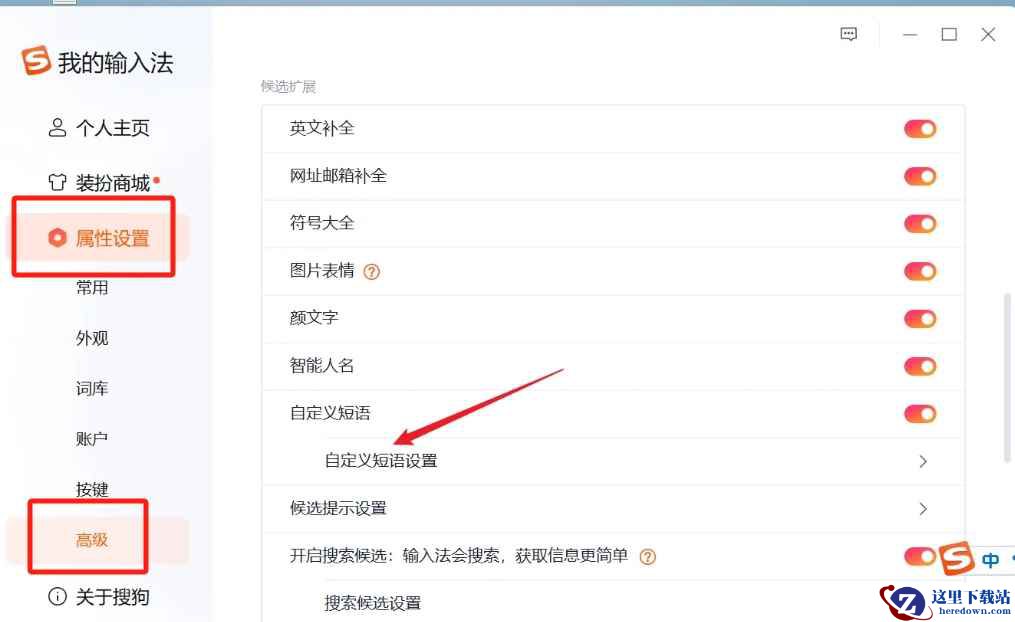Turn off the 智能人名 switch
The image size is (1015, 622).
pos(920,366)
